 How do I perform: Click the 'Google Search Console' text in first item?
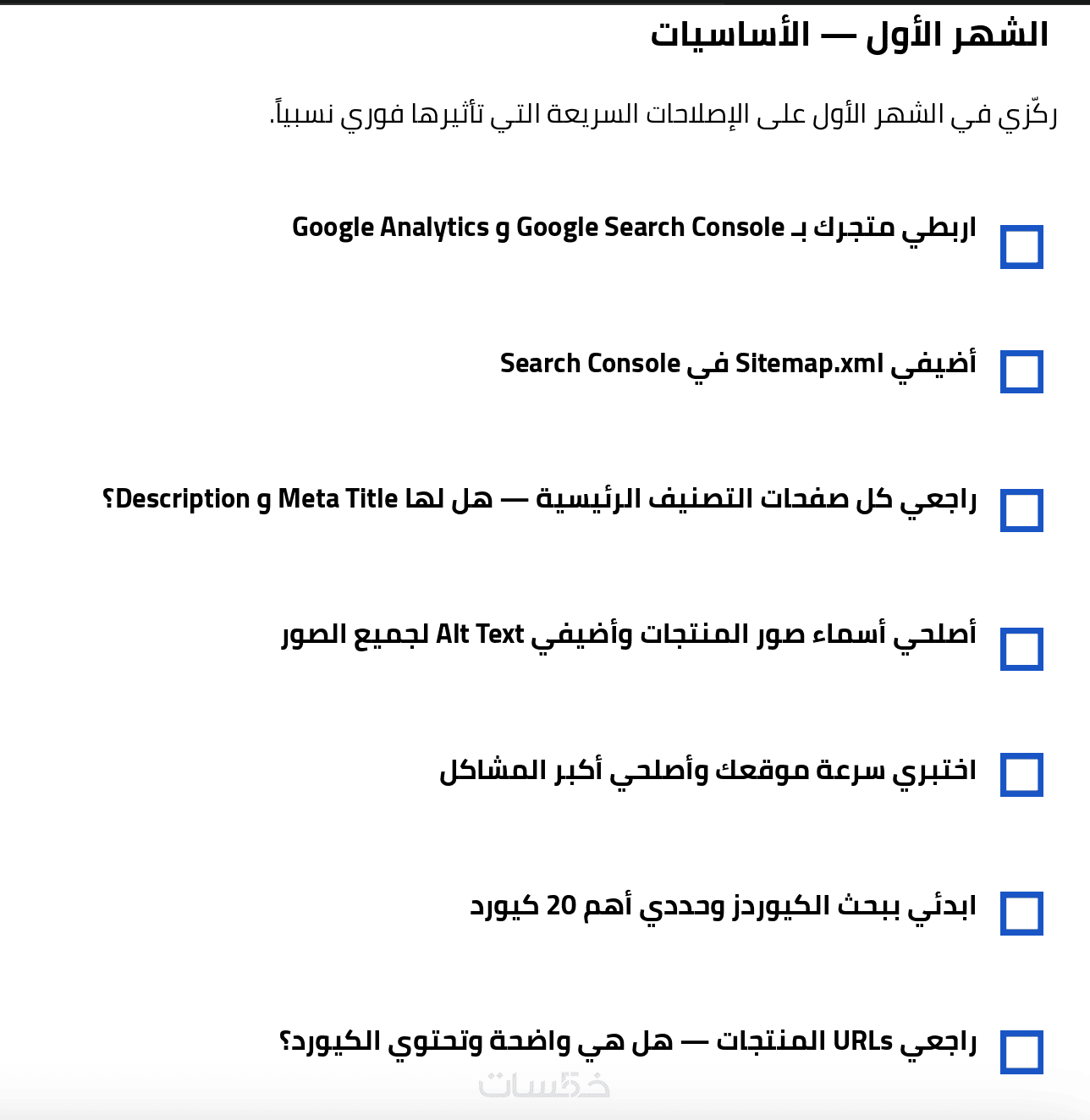point(650,228)
